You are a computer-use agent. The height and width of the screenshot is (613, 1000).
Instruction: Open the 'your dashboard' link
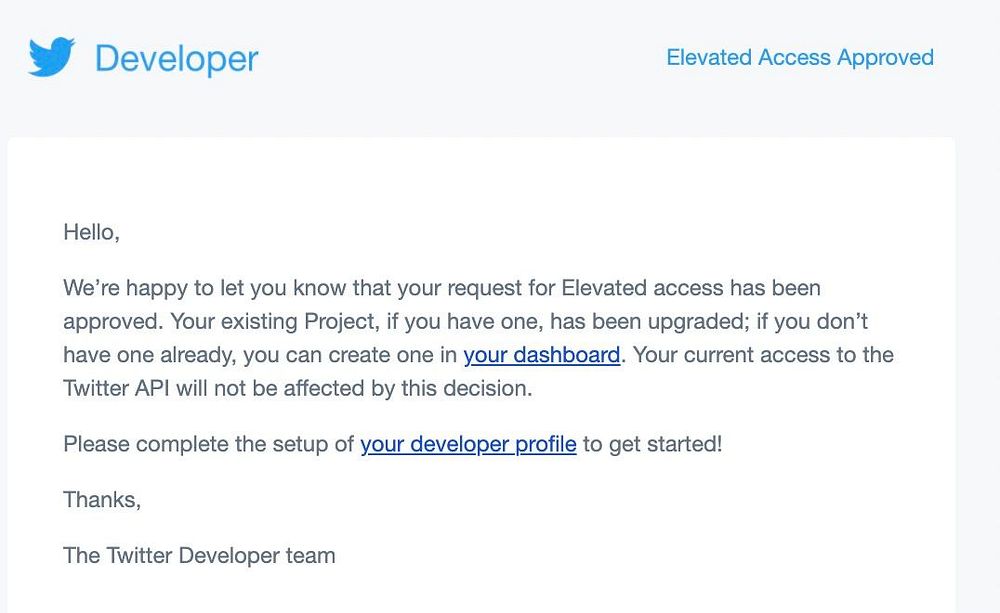[541, 355]
